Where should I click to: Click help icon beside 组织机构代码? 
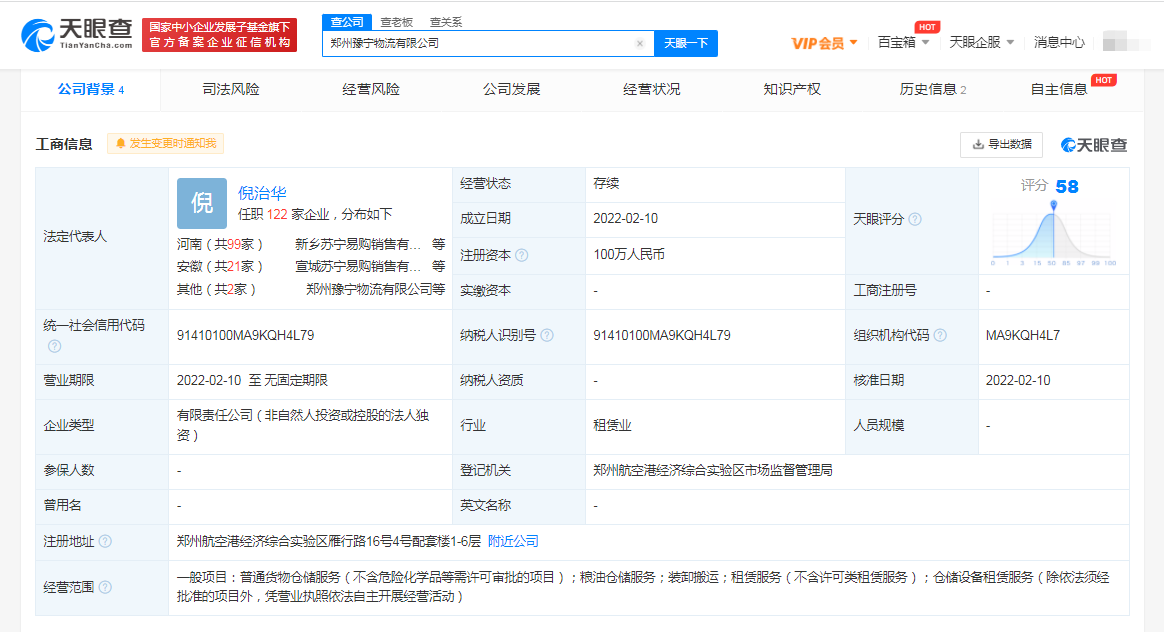pyautogui.click(x=940, y=335)
